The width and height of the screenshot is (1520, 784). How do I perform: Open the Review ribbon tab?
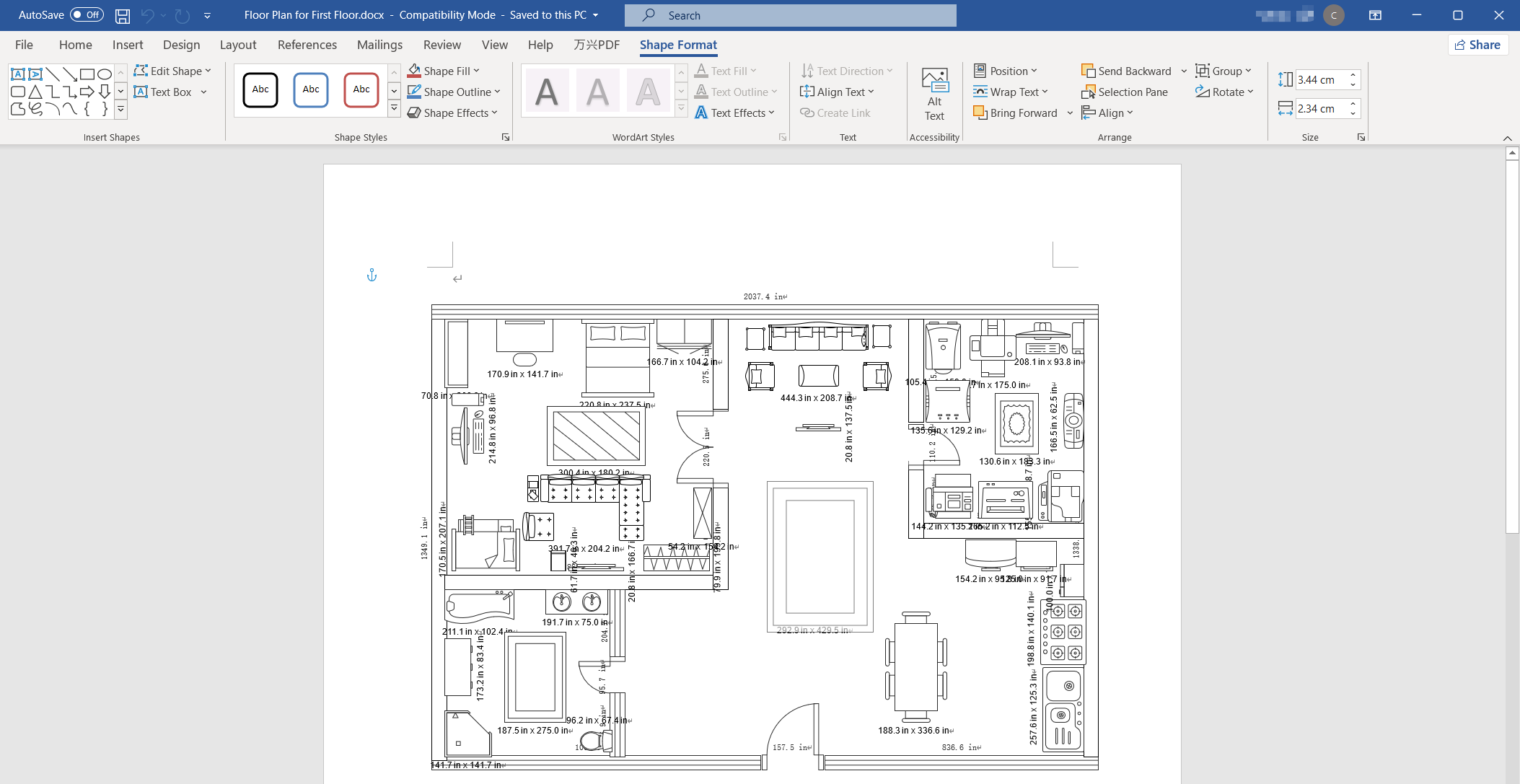[x=441, y=43]
